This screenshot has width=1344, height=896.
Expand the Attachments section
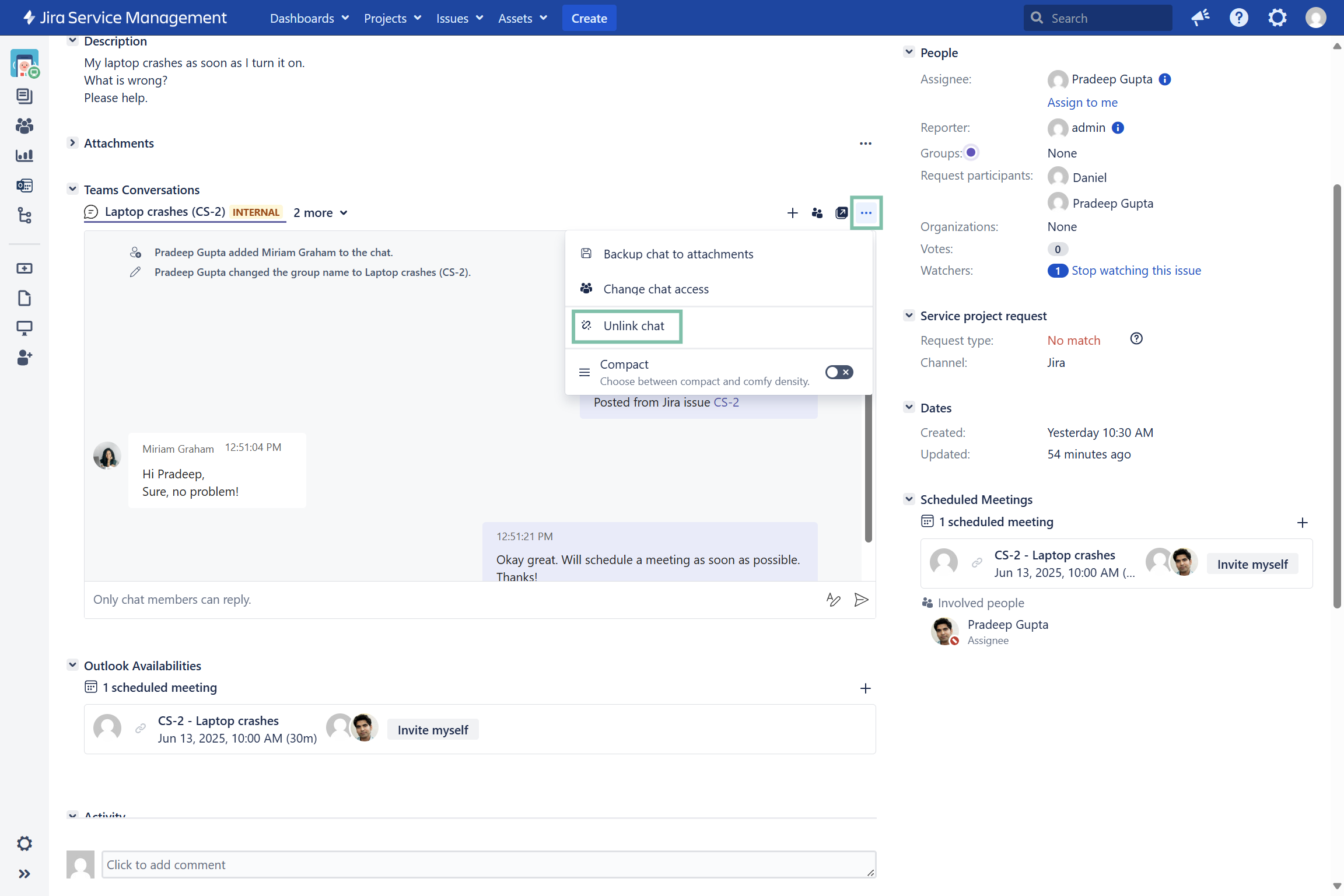click(x=72, y=143)
